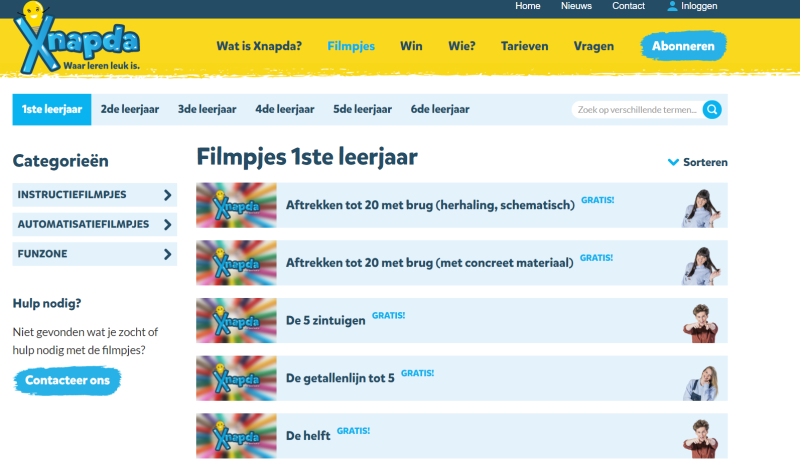Switch to the 3de leerjaar tab
800x463 pixels.
[x=207, y=109]
